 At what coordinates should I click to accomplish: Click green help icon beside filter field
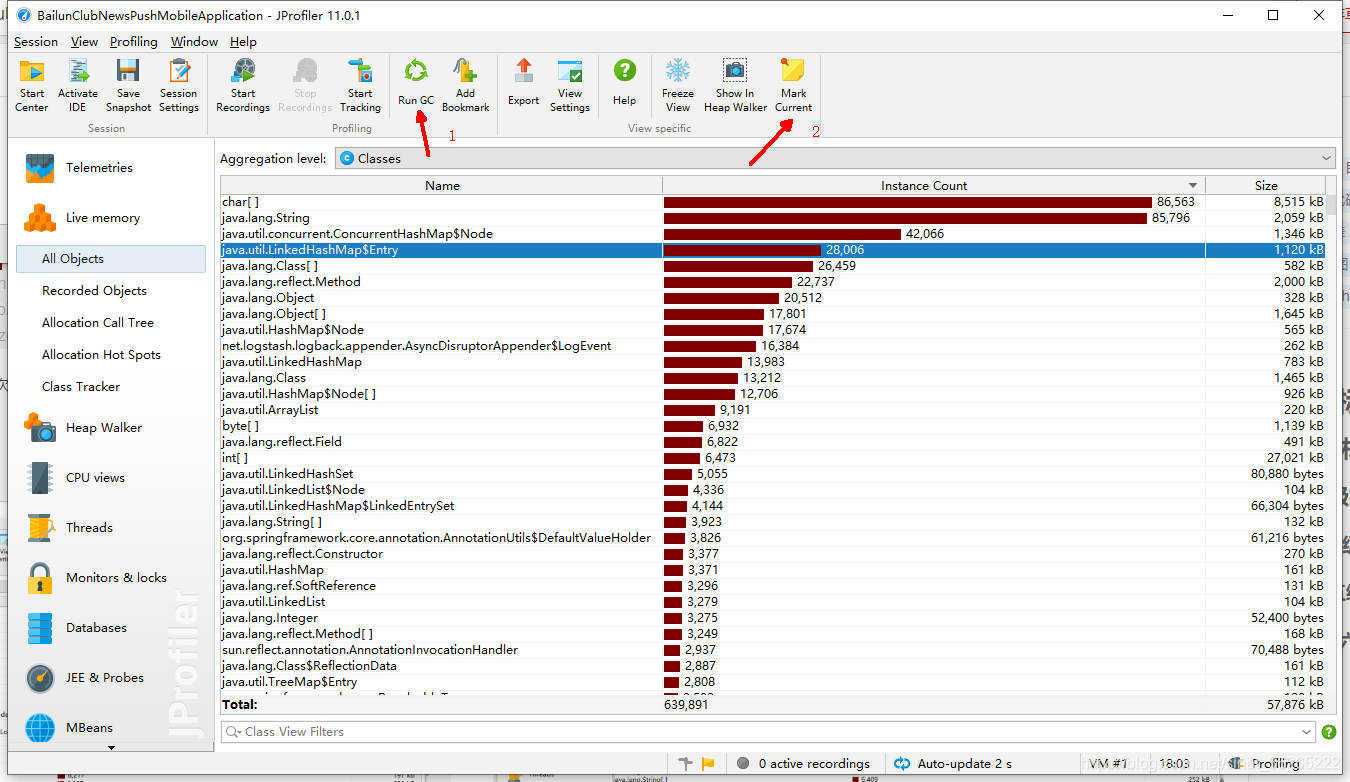click(x=1329, y=732)
